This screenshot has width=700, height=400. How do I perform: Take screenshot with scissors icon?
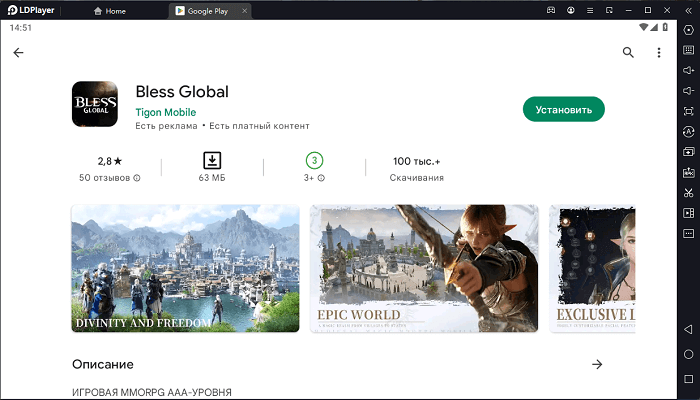click(x=688, y=193)
